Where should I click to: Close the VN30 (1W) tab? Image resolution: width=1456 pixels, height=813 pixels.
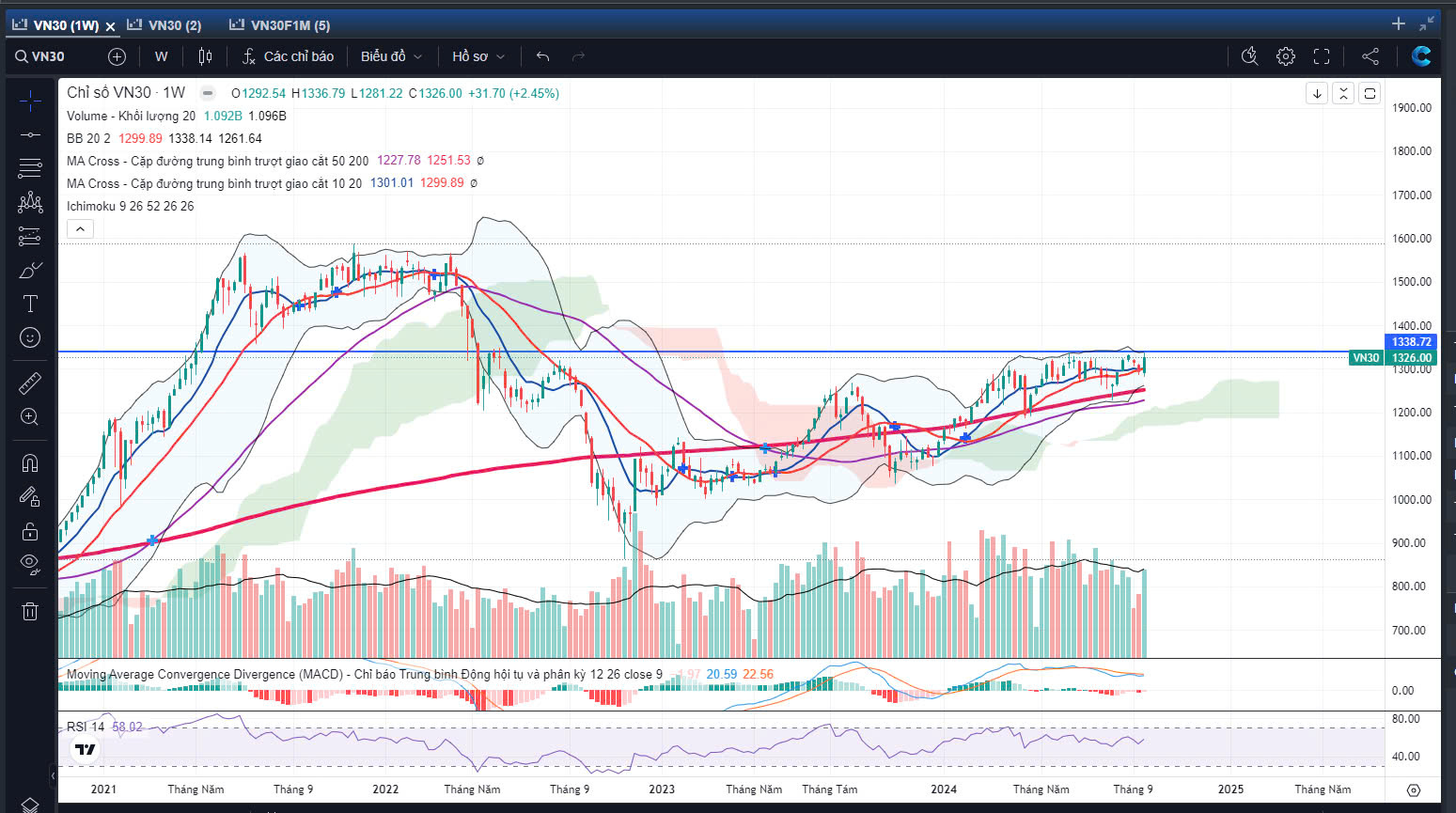110,26
